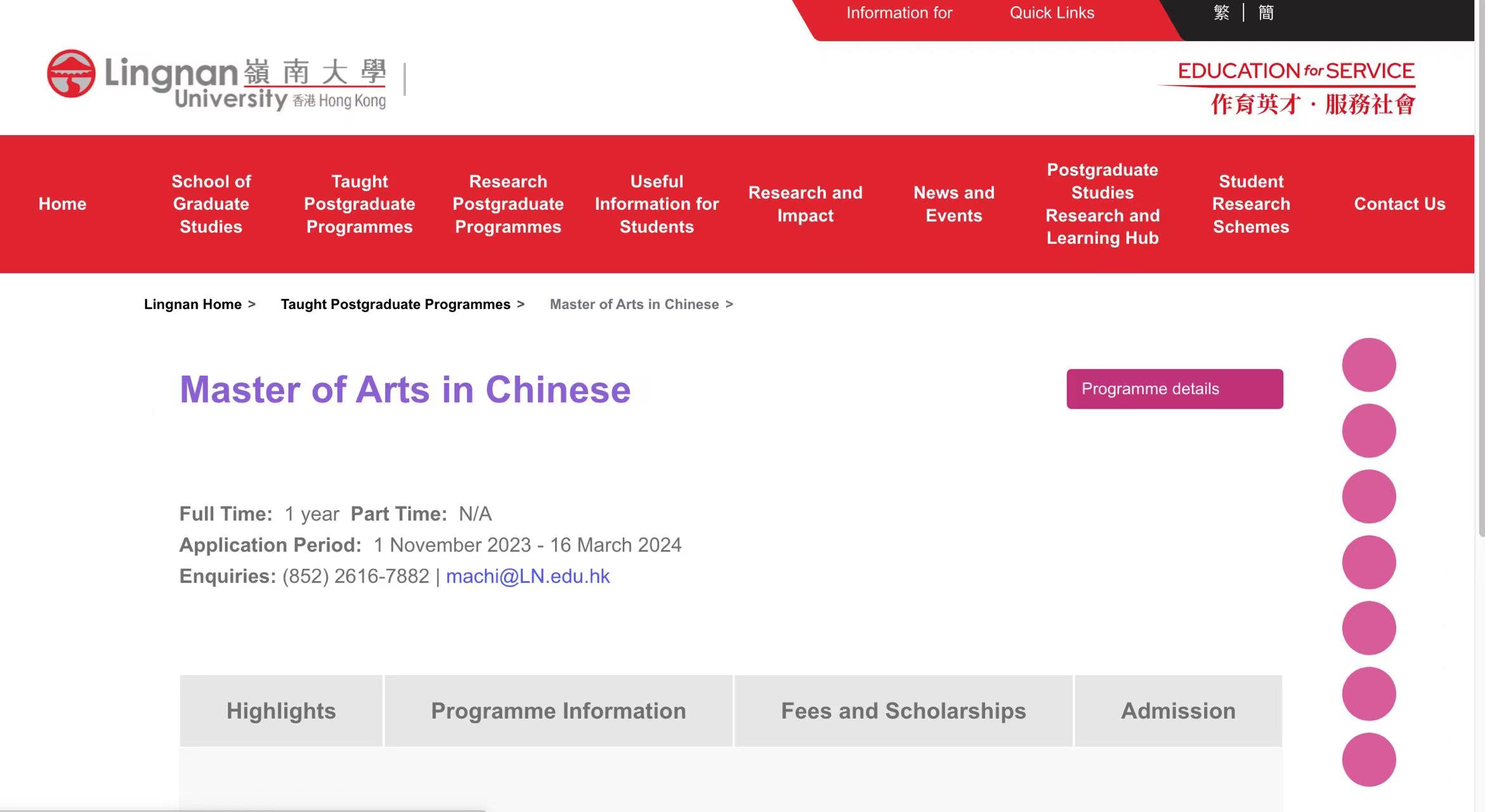
Task: Click the bottommost pink circle button
Action: point(1368,759)
